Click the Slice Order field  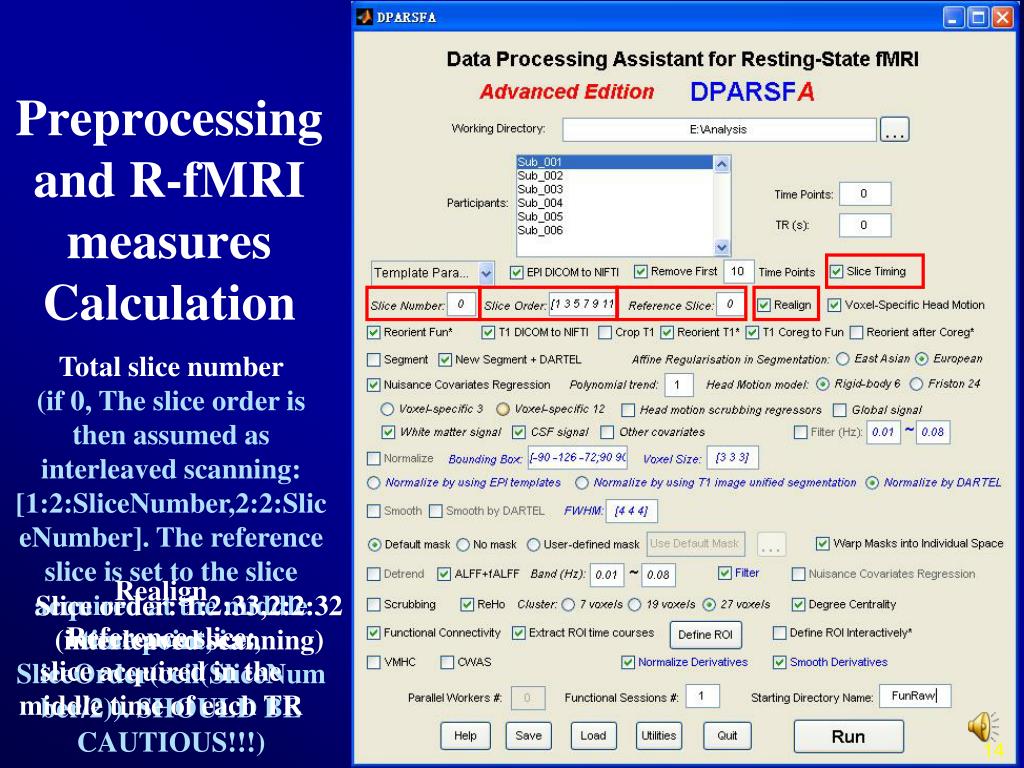583,304
